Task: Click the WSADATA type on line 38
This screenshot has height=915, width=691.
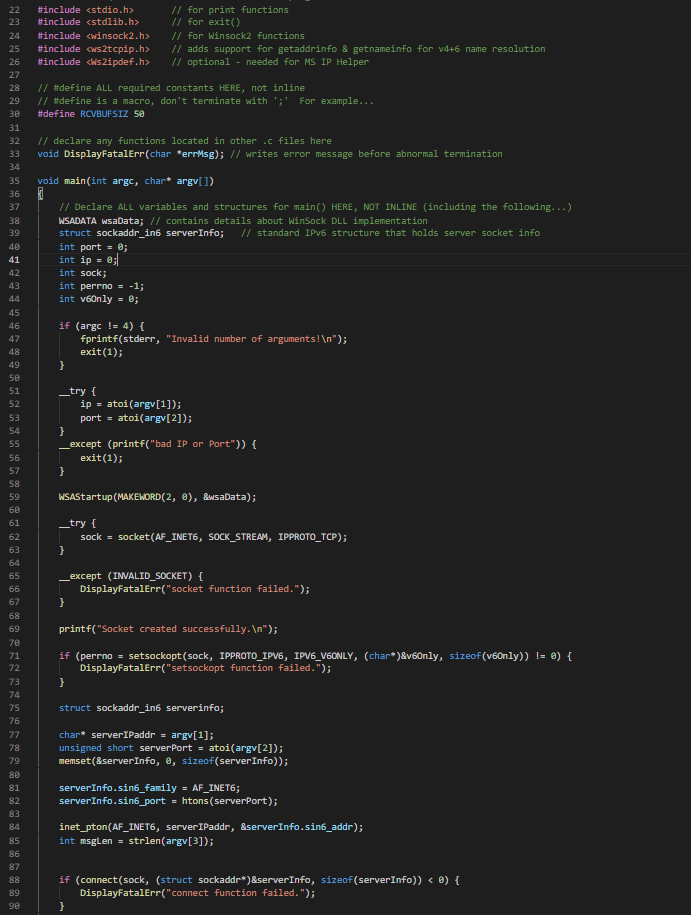Action: [77, 221]
